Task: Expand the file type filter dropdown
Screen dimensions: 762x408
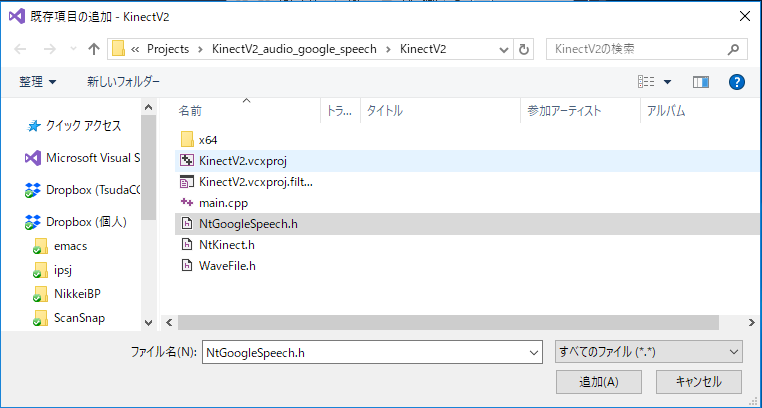Action: [735, 352]
